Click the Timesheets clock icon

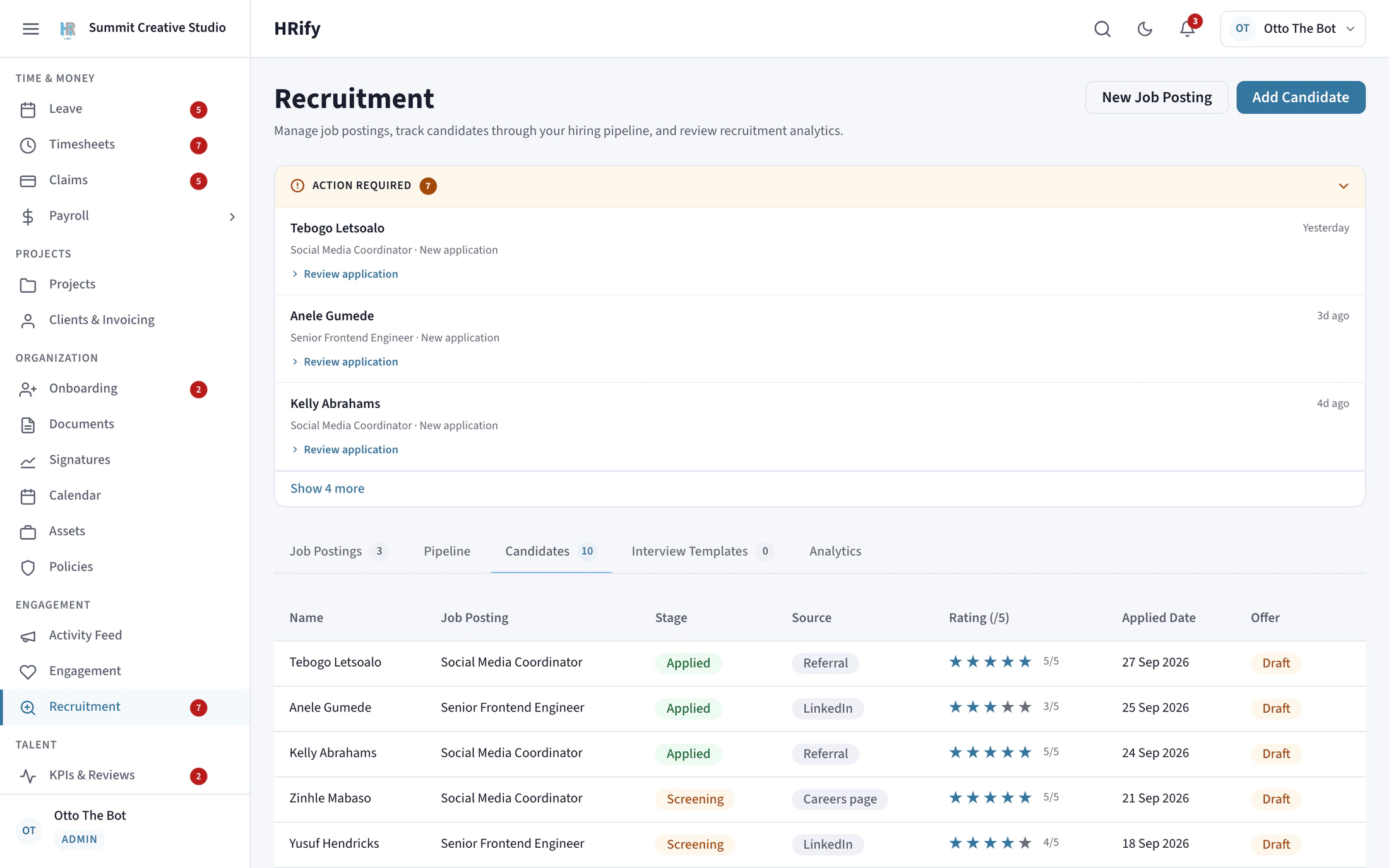coord(28,145)
